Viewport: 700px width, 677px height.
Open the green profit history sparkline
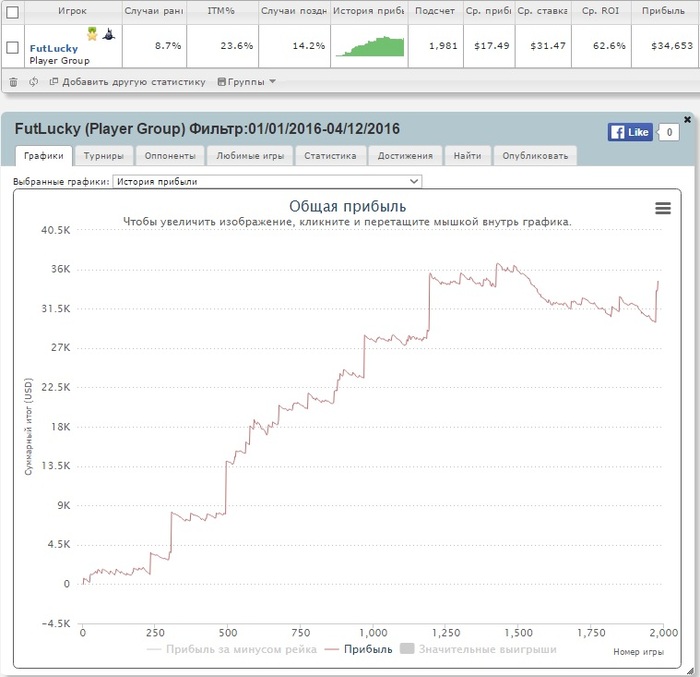pyautogui.click(x=370, y=46)
